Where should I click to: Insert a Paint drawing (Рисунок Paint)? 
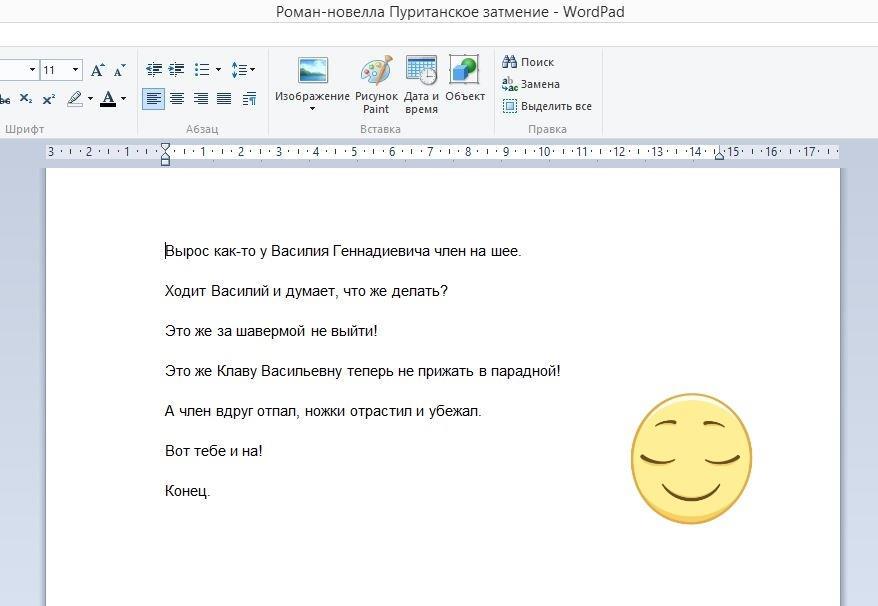click(376, 84)
